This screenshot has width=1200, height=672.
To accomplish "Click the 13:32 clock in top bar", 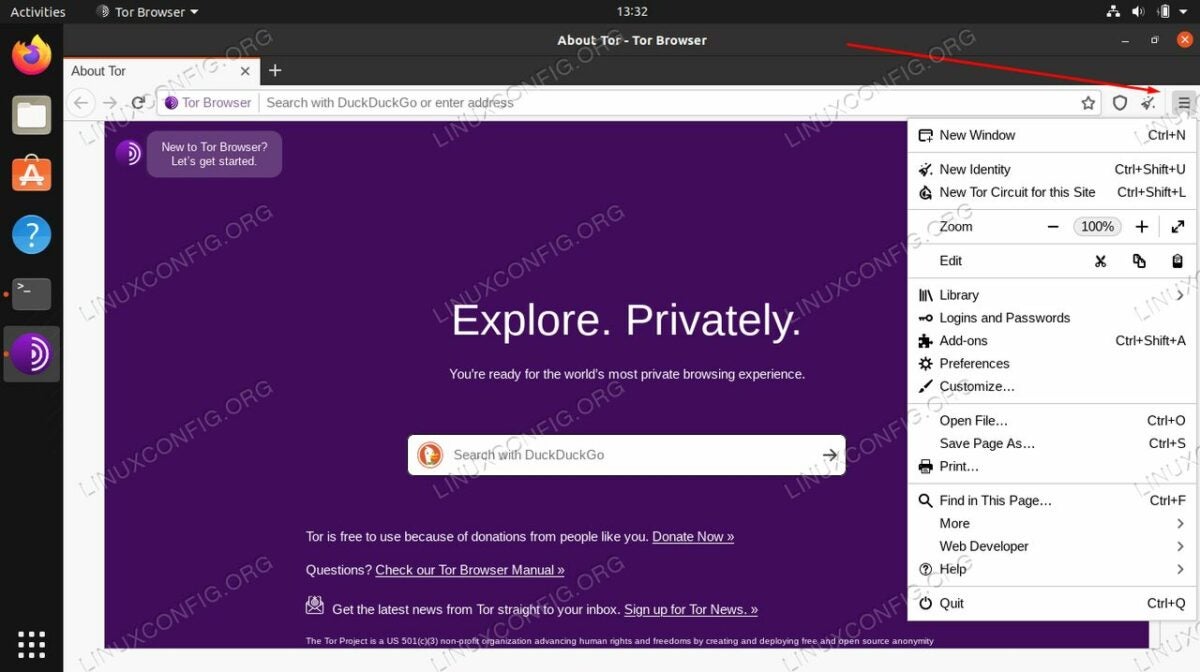I will tap(632, 12).
